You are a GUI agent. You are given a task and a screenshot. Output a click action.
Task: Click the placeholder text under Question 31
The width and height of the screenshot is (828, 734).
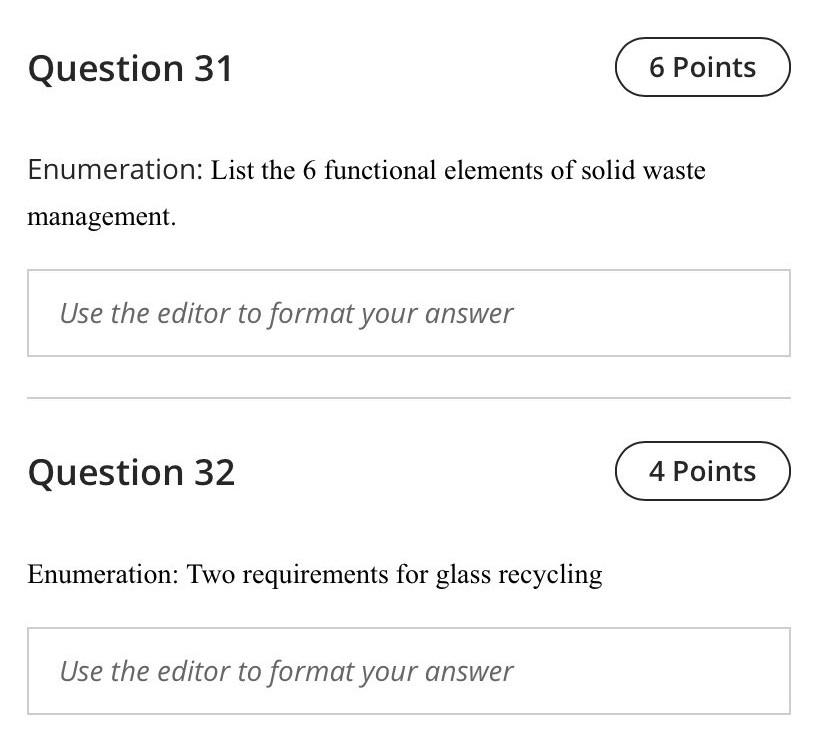coord(286,313)
